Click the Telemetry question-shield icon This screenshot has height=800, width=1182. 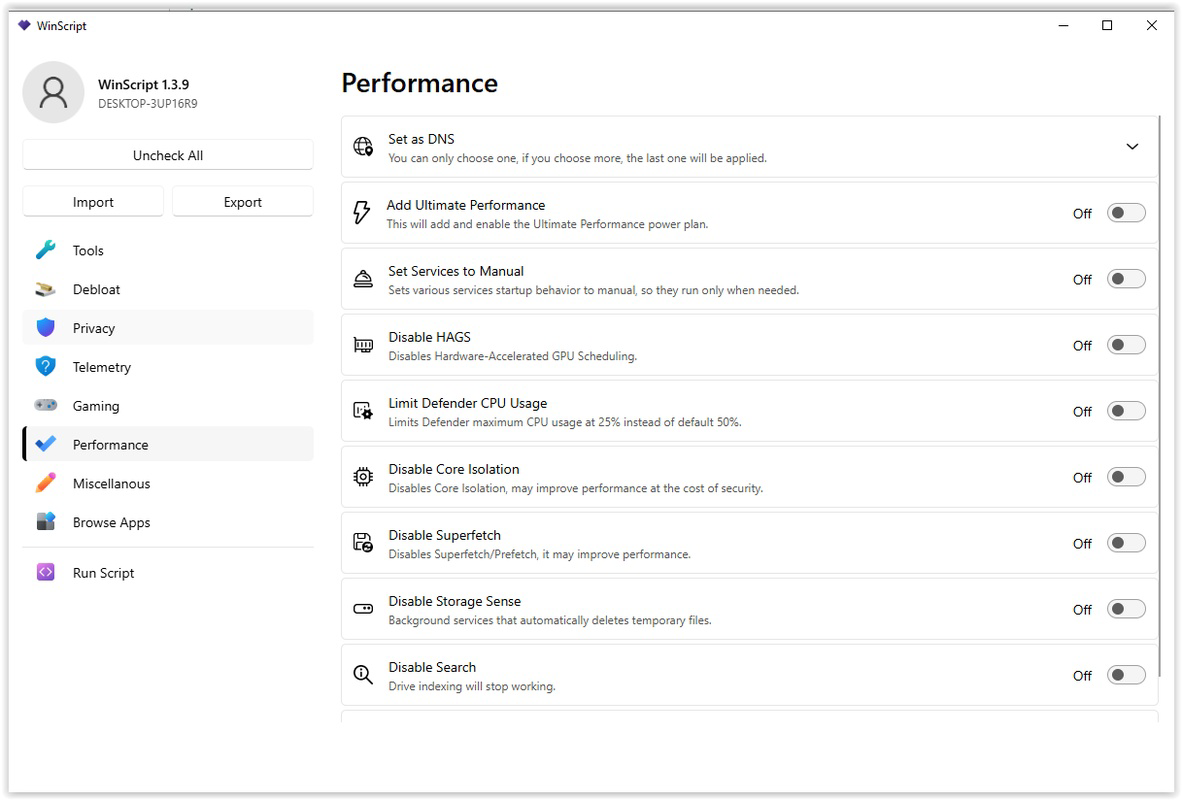[x=45, y=366]
